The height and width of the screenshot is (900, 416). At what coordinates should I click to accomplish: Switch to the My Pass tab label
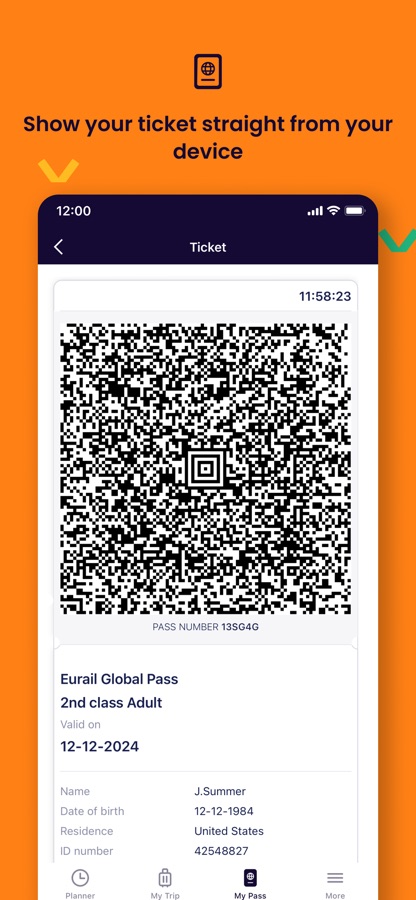(250, 895)
